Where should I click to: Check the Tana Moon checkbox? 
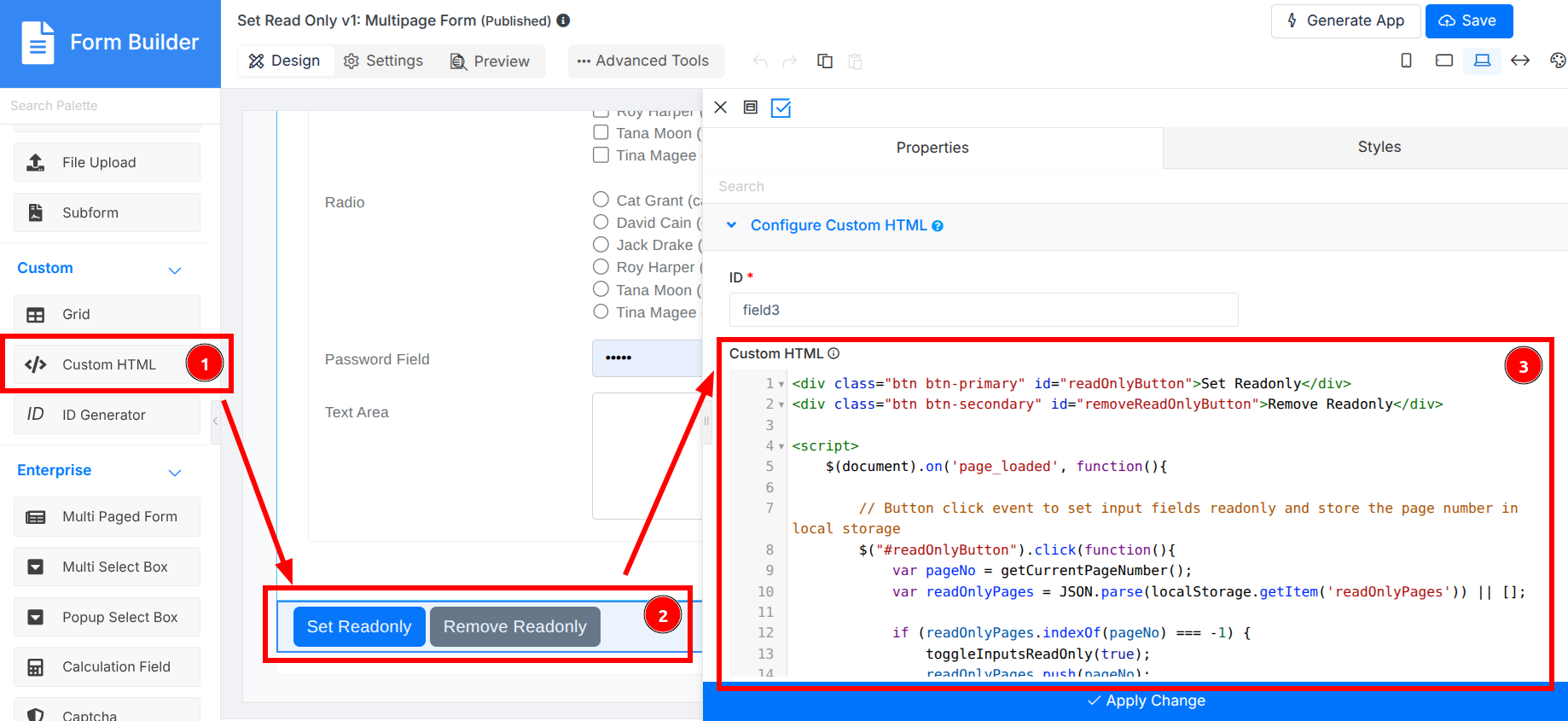pos(601,132)
